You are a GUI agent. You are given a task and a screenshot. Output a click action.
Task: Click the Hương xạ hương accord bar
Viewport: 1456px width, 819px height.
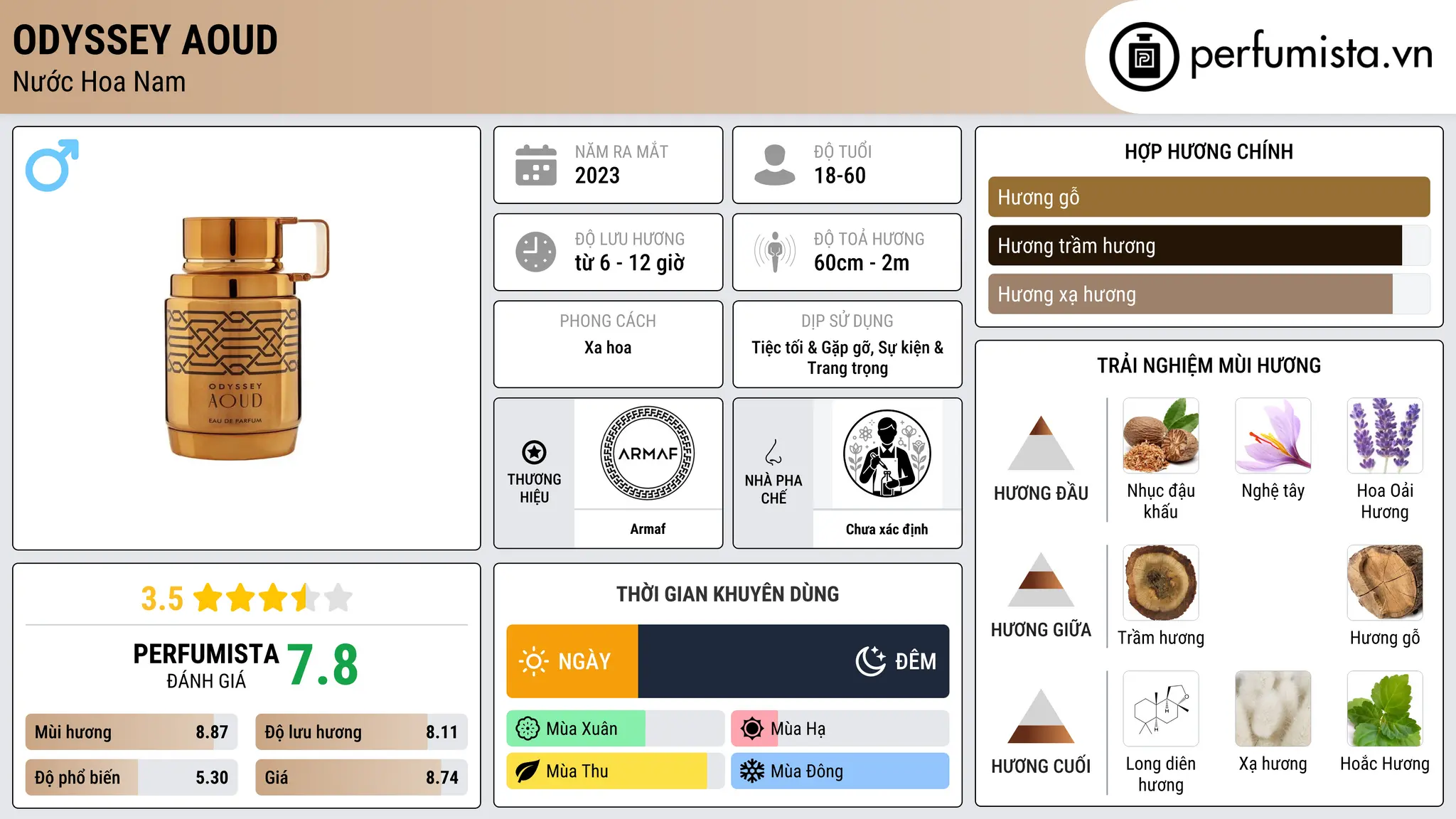(x=1209, y=294)
